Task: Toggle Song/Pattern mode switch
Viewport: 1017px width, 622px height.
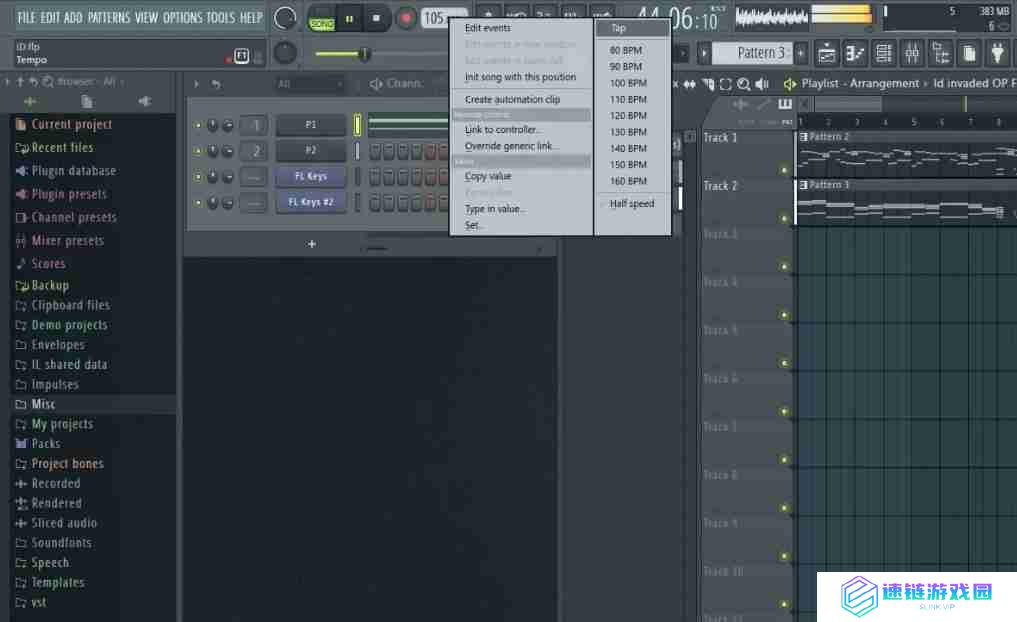Action: tap(322, 19)
